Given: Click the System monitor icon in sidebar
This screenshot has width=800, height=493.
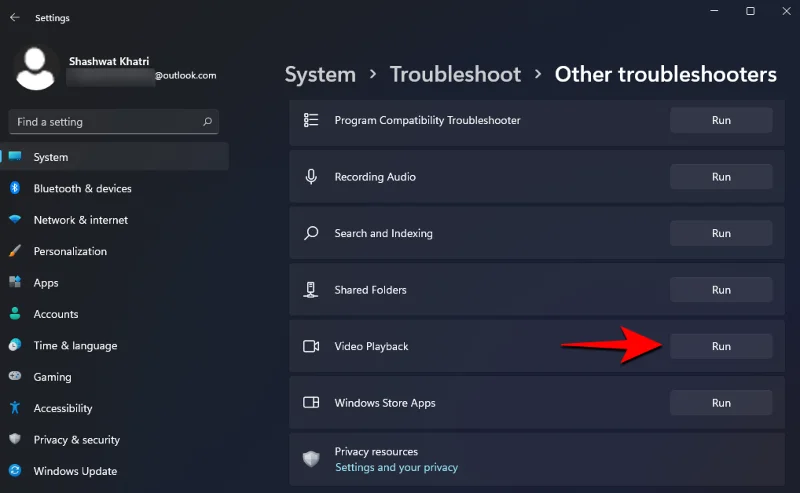Looking at the screenshot, I should (15, 156).
